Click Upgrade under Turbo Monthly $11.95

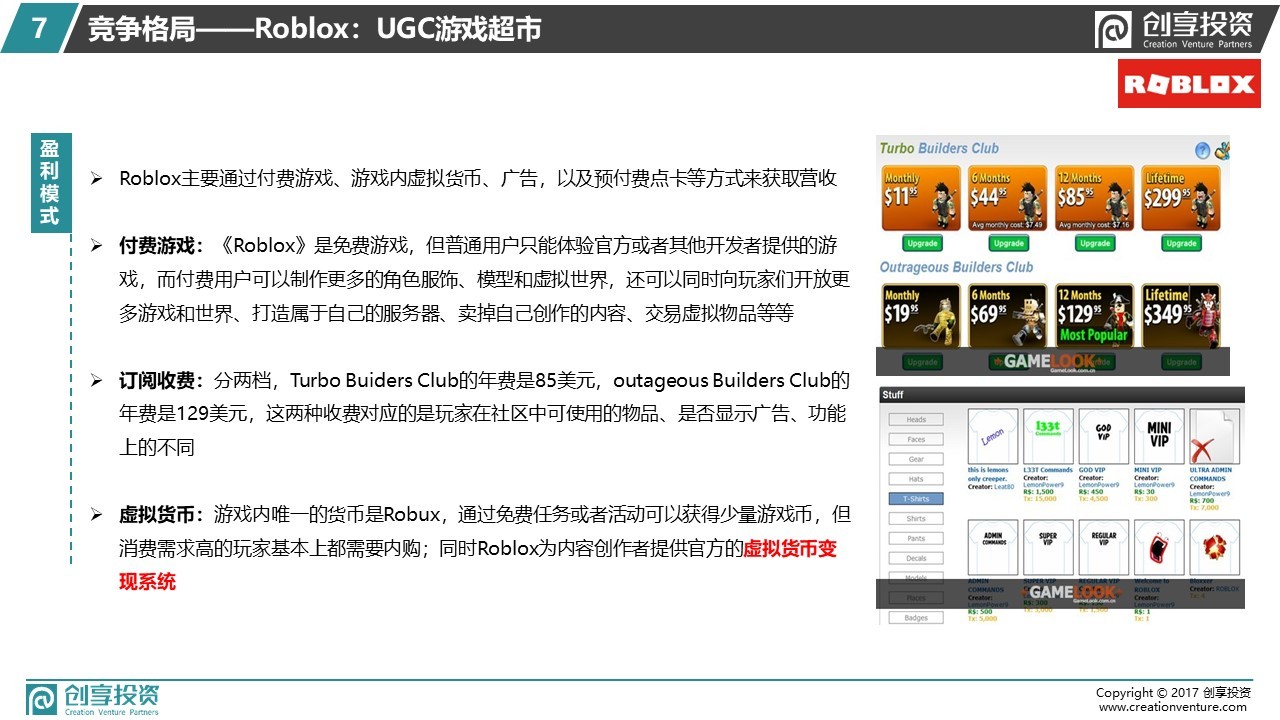[921, 243]
